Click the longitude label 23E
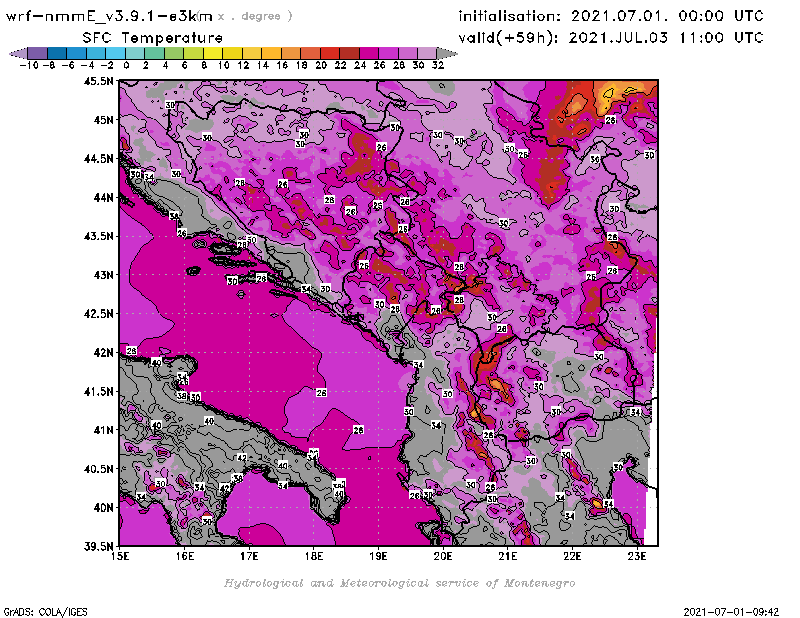Image resolution: width=800 pixels, height=618 pixels. point(637,556)
